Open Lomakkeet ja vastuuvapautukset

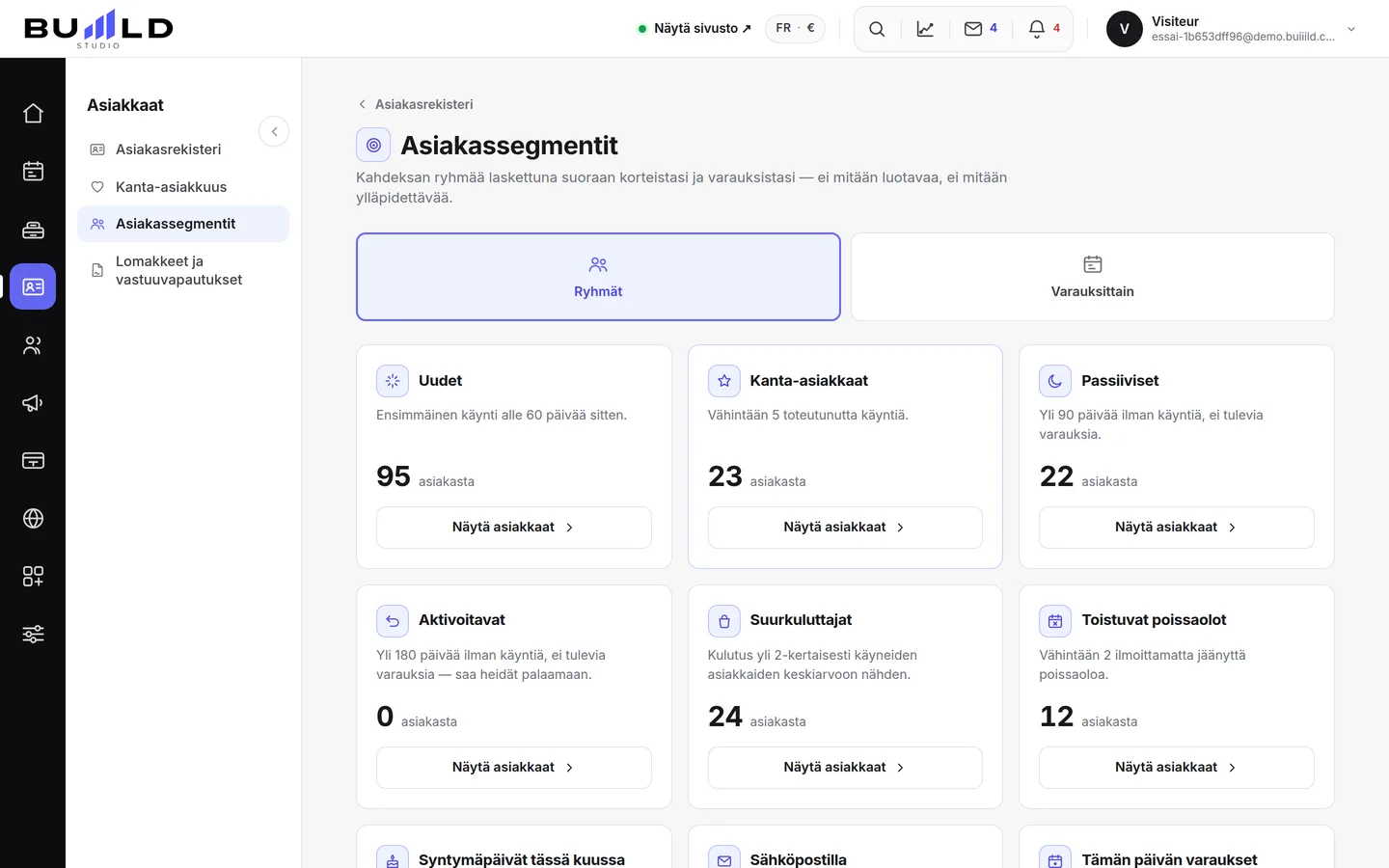[x=183, y=270]
